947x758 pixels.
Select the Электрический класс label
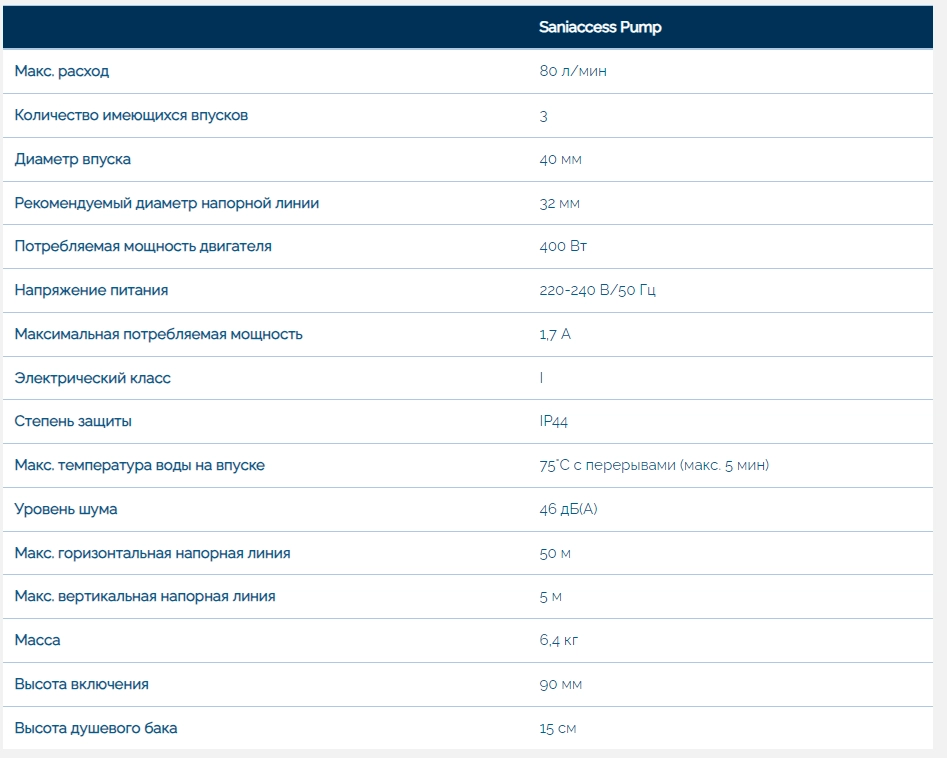[92, 378]
